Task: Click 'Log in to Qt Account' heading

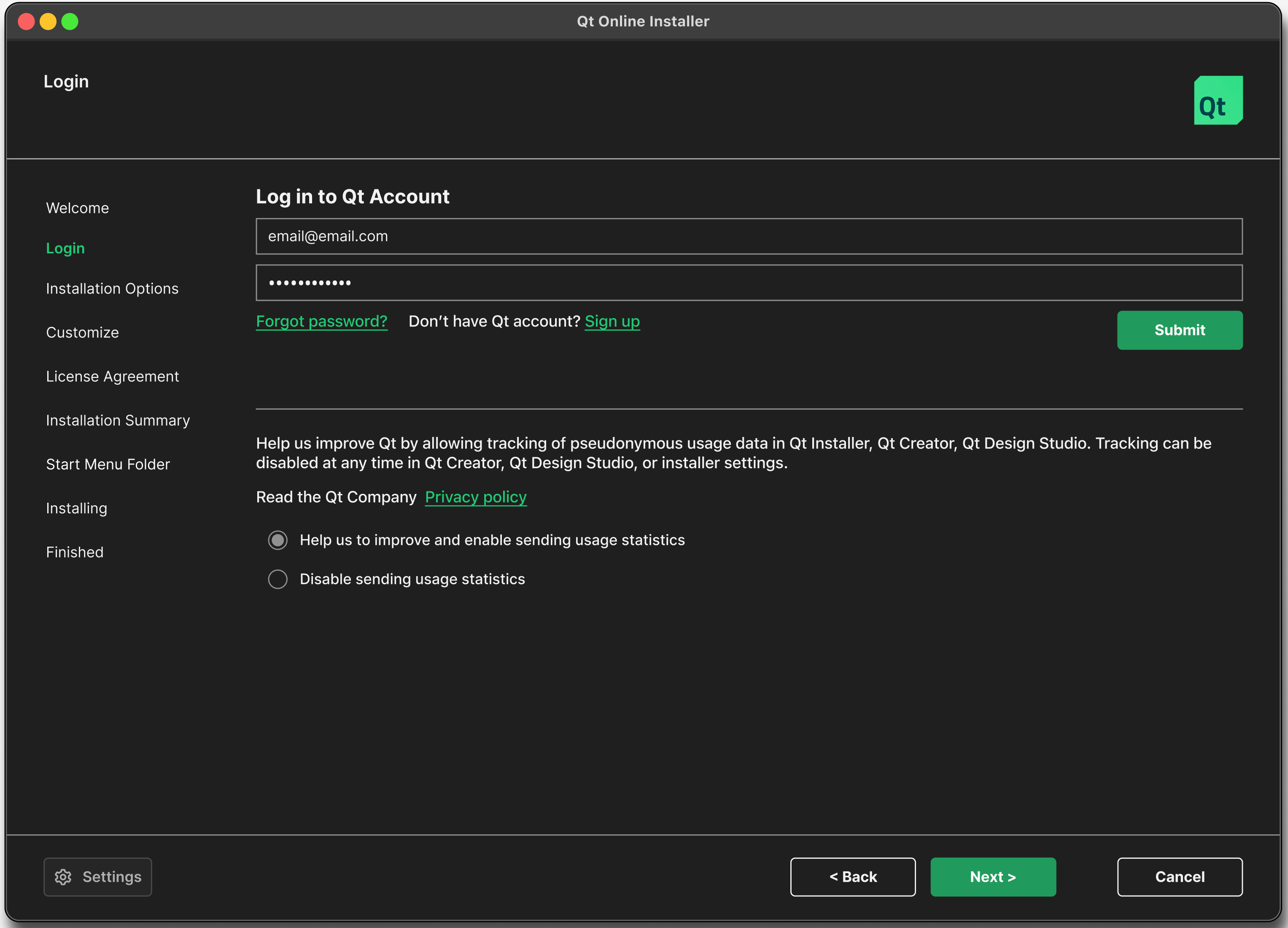Action: [x=353, y=197]
